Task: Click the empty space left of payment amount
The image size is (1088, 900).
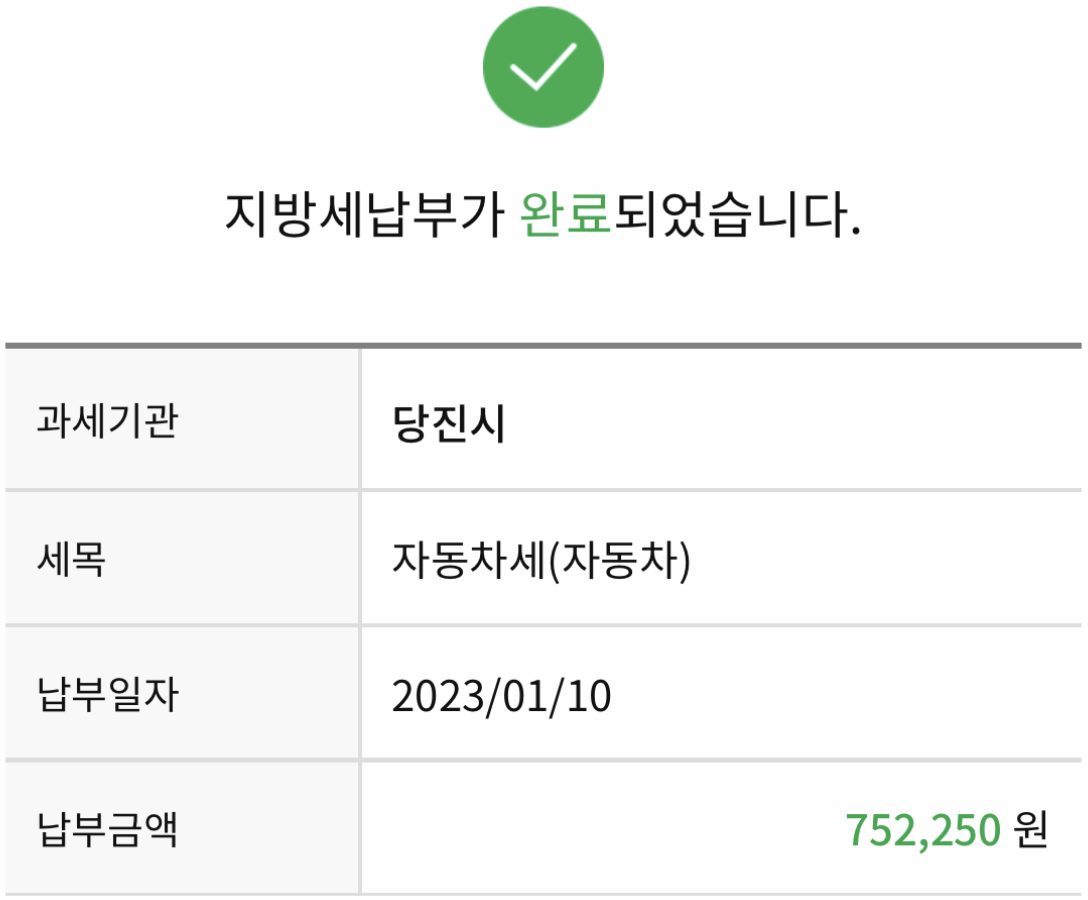Action: pos(600,830)
